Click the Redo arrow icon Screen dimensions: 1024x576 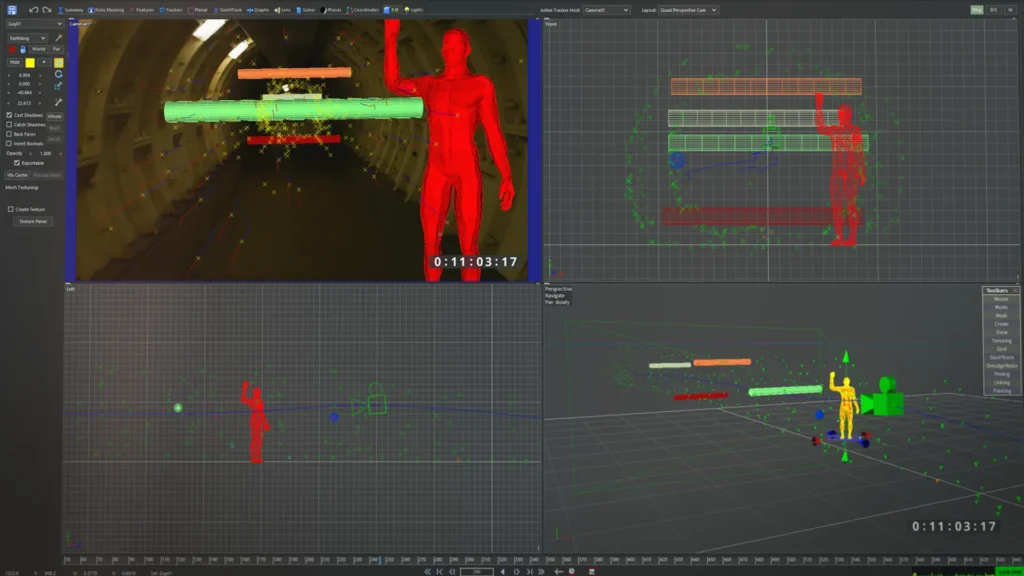pyautogui.click(x=46, y=10)
